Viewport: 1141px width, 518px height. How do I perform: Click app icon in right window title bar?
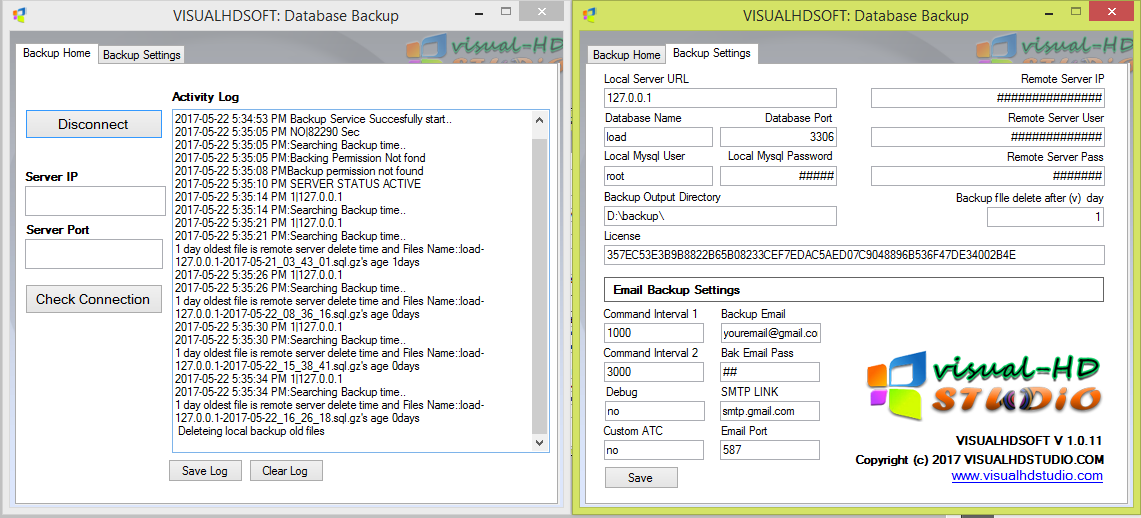click(590, 14)
